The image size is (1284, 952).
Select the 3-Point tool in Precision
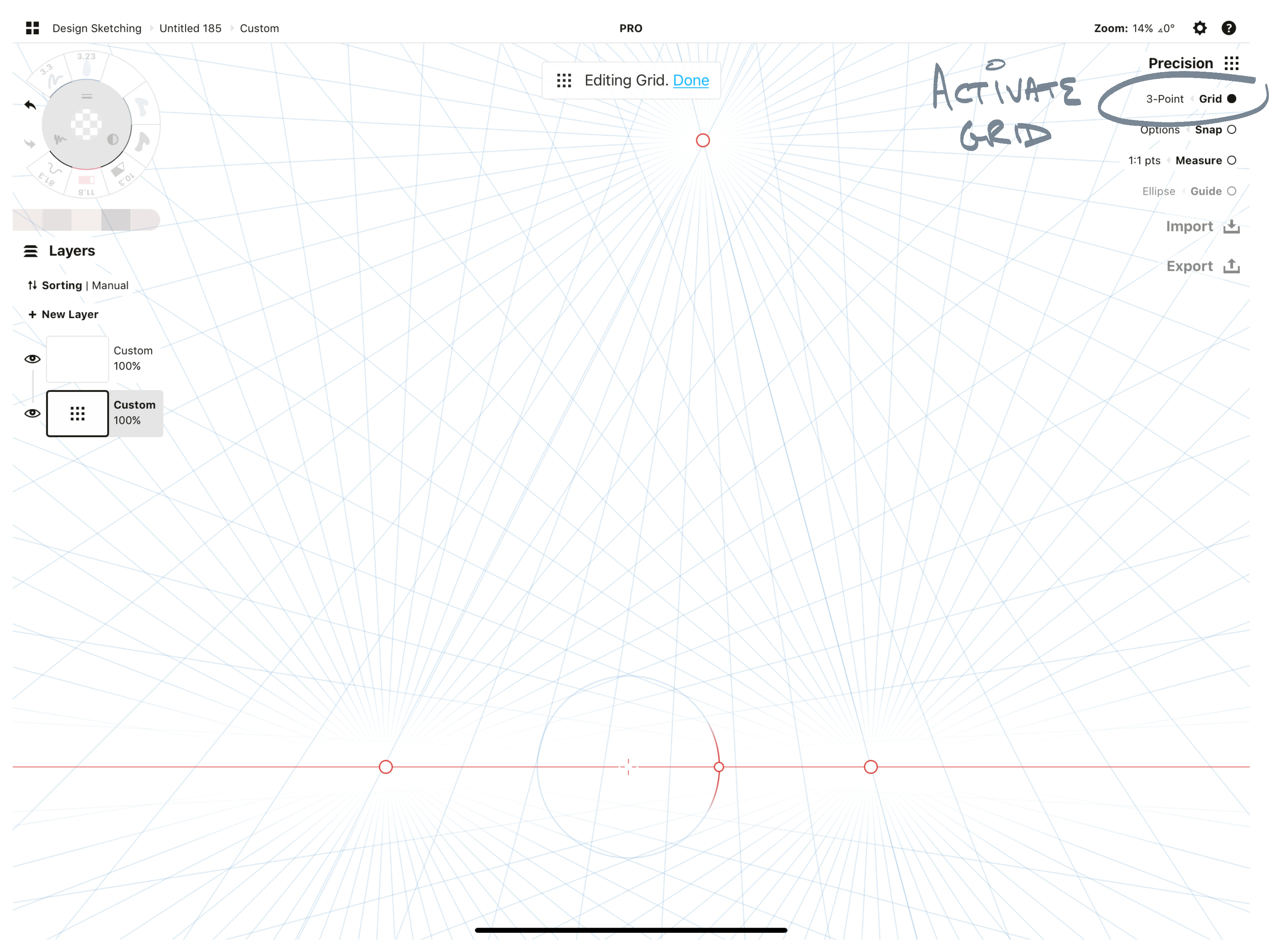1163,98
